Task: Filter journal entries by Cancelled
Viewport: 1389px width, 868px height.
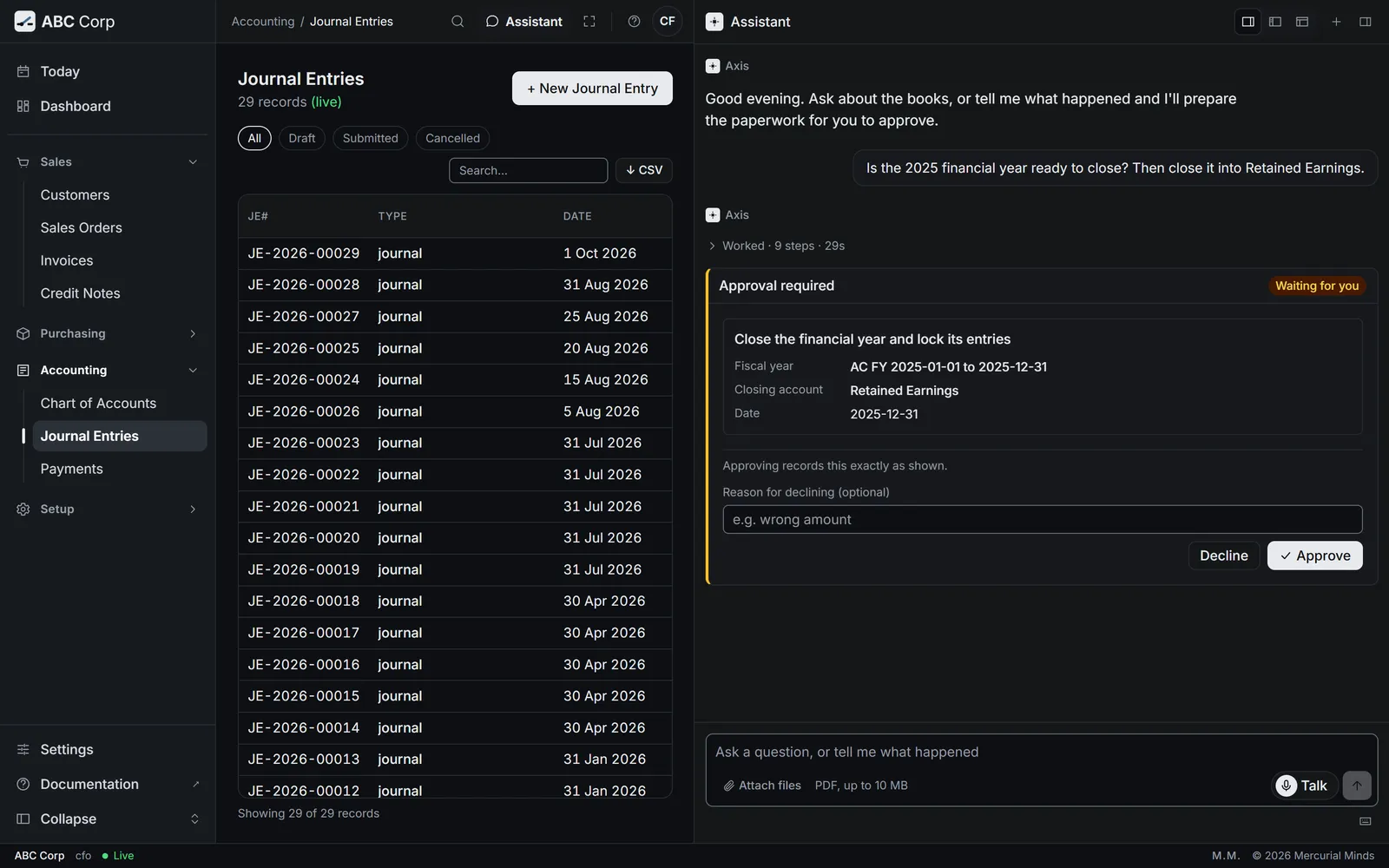Action: [x=452, y=138]
